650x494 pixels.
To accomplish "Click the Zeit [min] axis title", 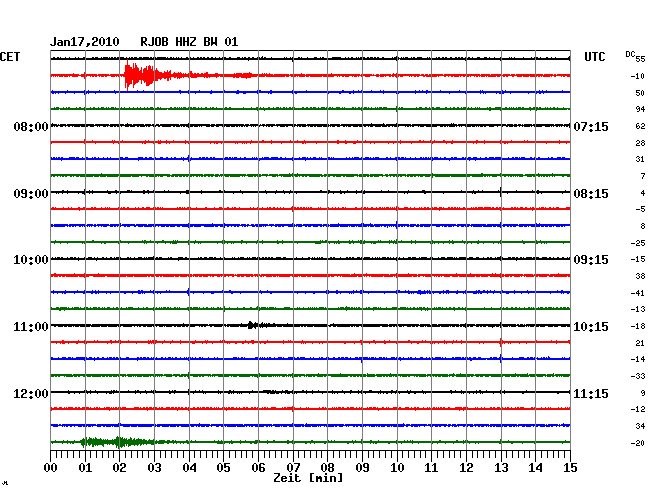I will click(x=308, y=478).
